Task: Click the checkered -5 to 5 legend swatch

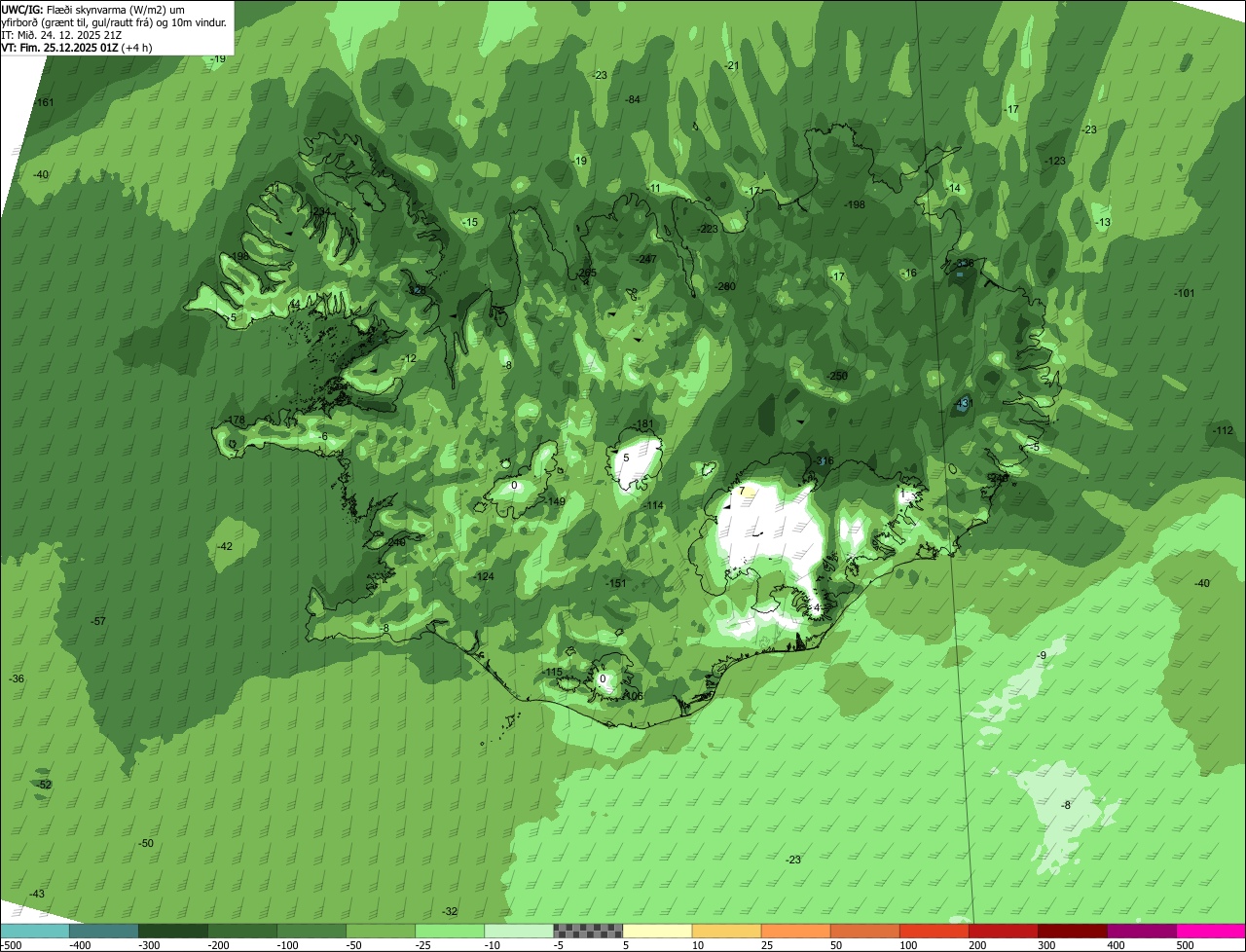Action: click(x=588, y=931)
